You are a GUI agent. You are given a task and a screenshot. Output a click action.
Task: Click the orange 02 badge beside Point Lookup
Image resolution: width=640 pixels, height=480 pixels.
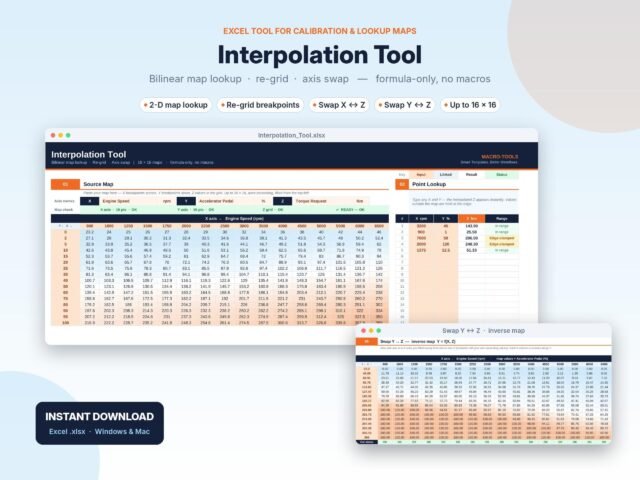click(402, 184)
